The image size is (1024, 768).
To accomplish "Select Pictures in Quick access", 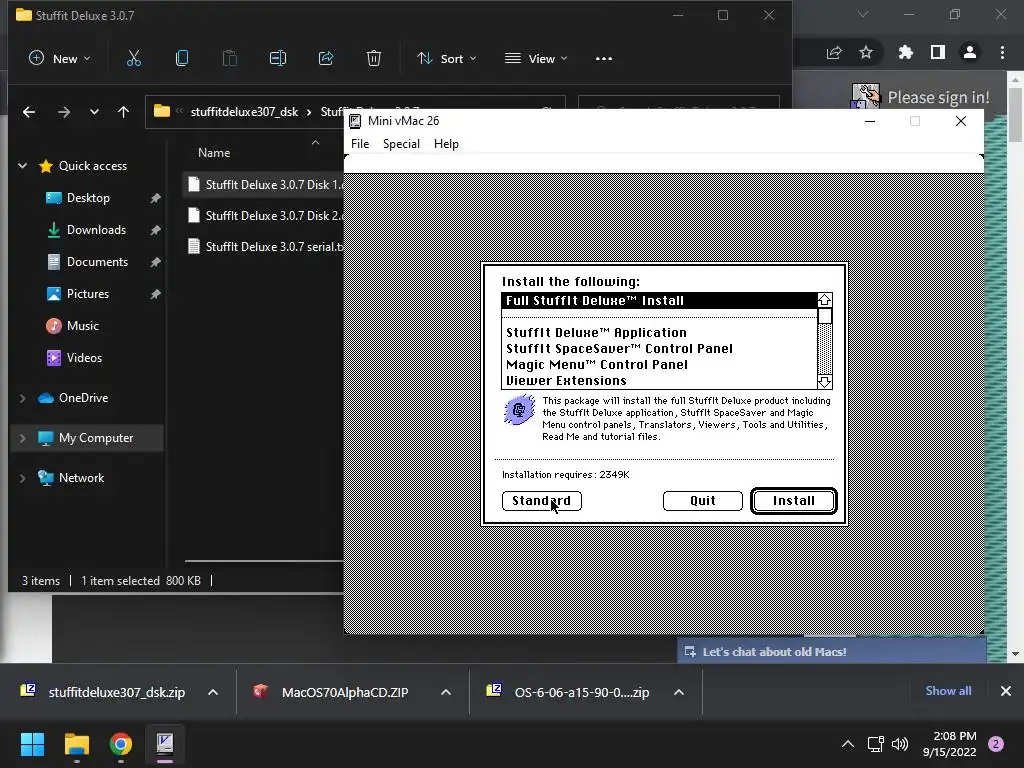I will click(x=88, y=294).
